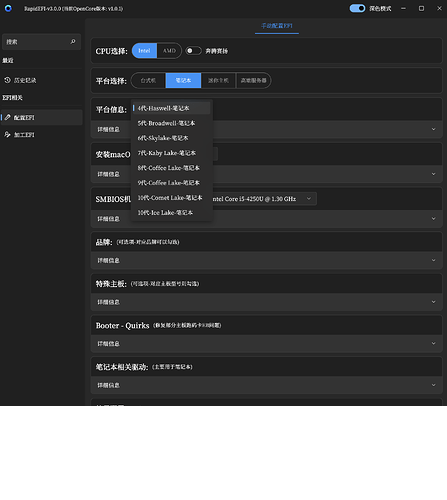Viewport: 447px width, 500px height.
Task: Toggle the 深色模式 dark mode switch
Action: pos(357,8)
